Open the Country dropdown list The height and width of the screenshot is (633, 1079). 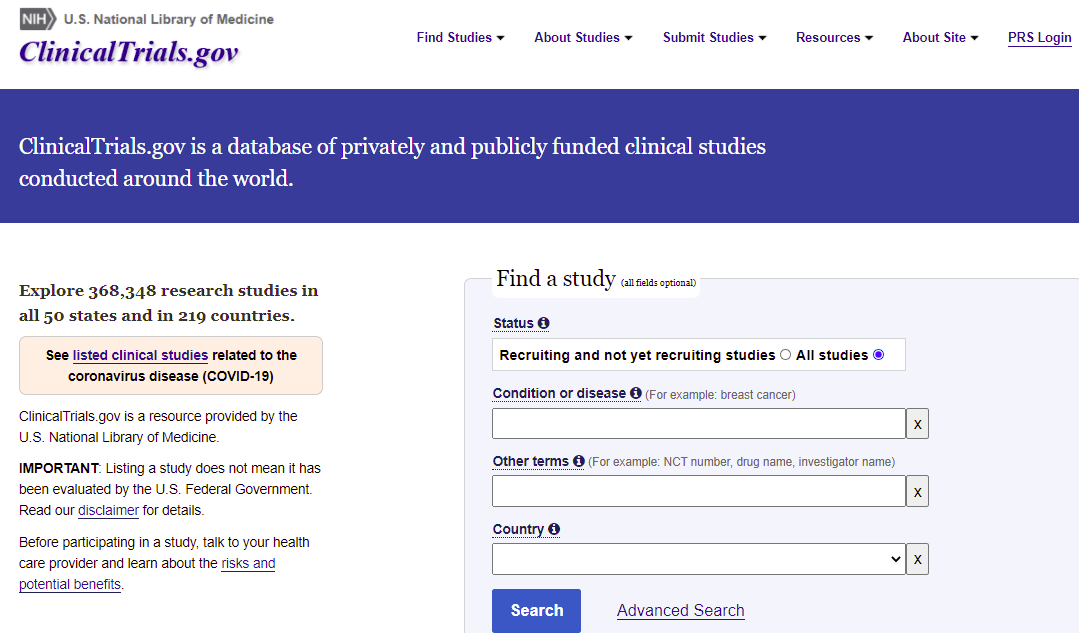698,559
